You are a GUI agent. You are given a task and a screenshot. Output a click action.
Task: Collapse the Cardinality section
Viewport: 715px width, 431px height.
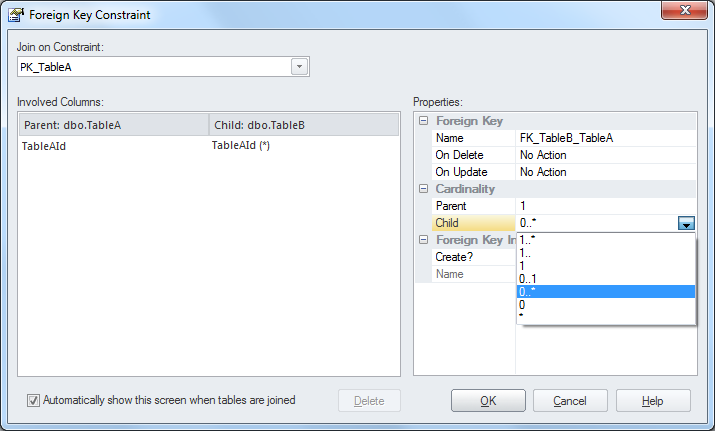coord(423,189)
